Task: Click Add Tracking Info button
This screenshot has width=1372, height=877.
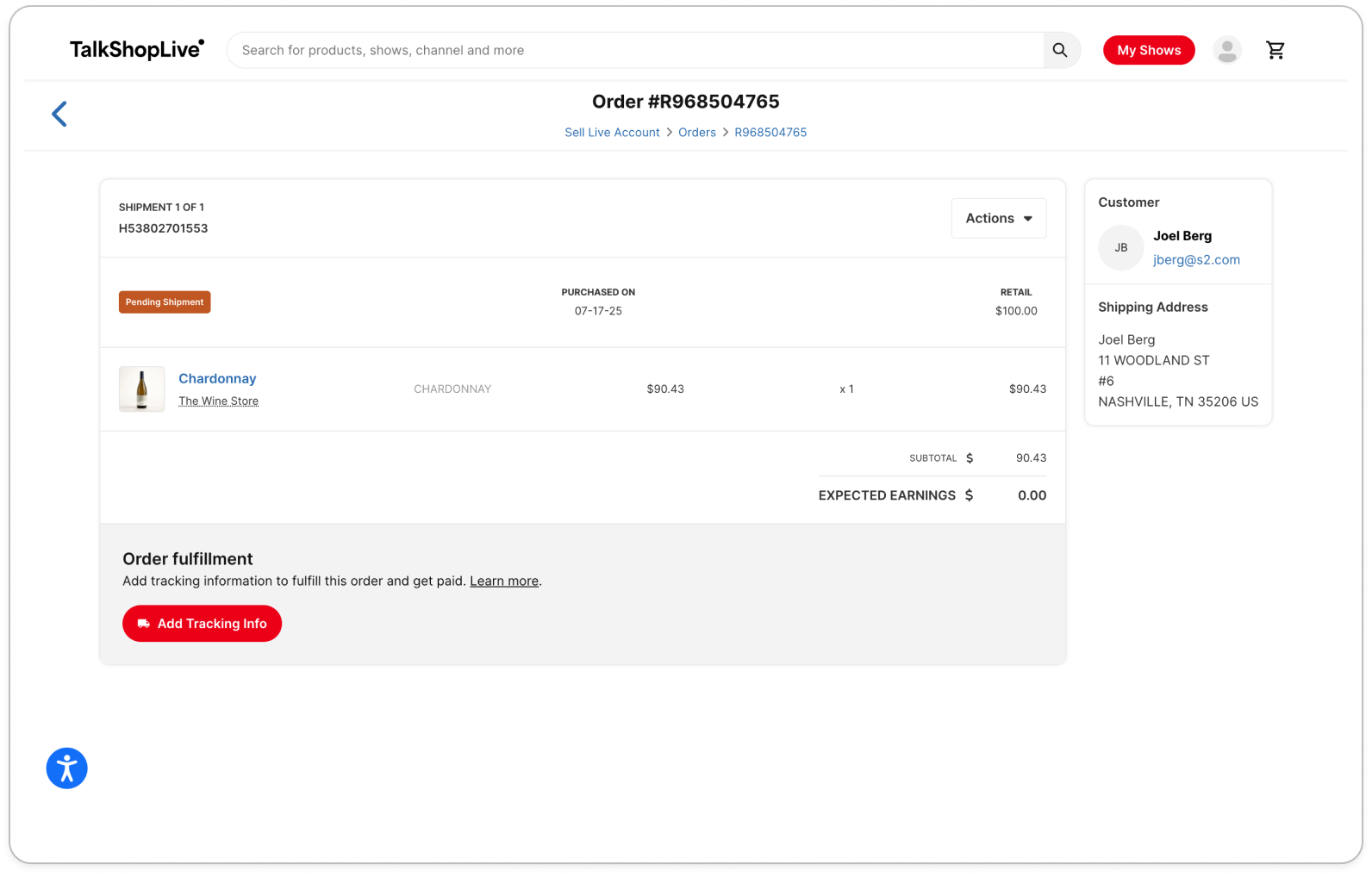Action: coord(202,624)
